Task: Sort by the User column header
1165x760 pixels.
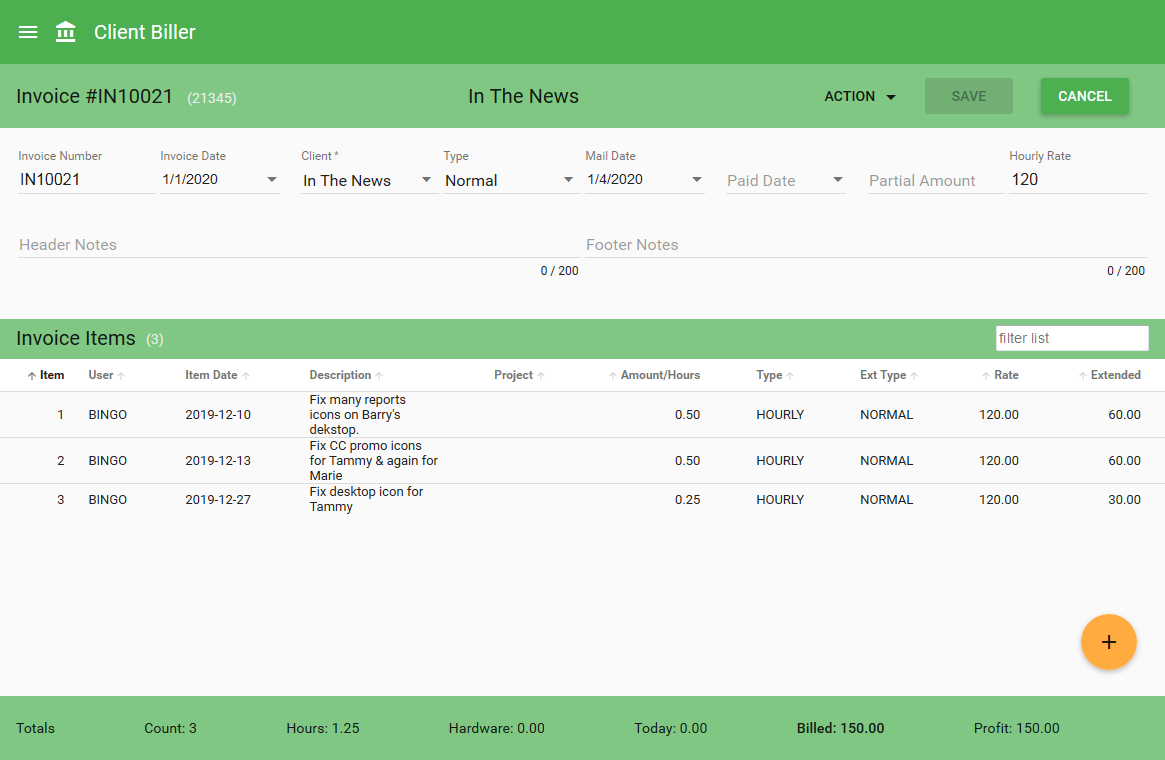Action: [x=106, y=375]
